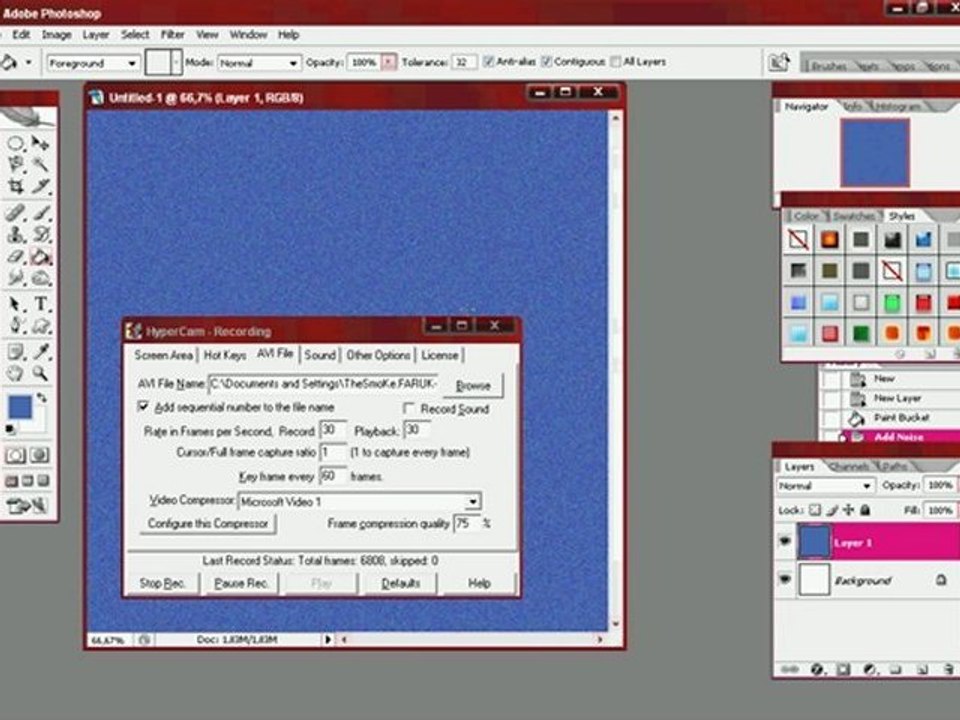Select the Type tool

click(x=40, y=304)
